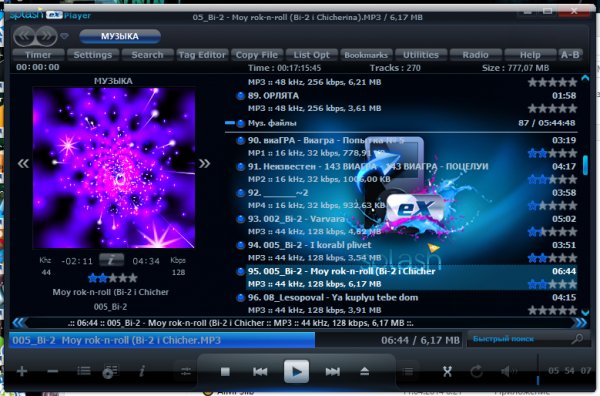Screen dimensions: 600x396
Task: Toggle shuffle crossed-arrows icon
Action: 447,371
